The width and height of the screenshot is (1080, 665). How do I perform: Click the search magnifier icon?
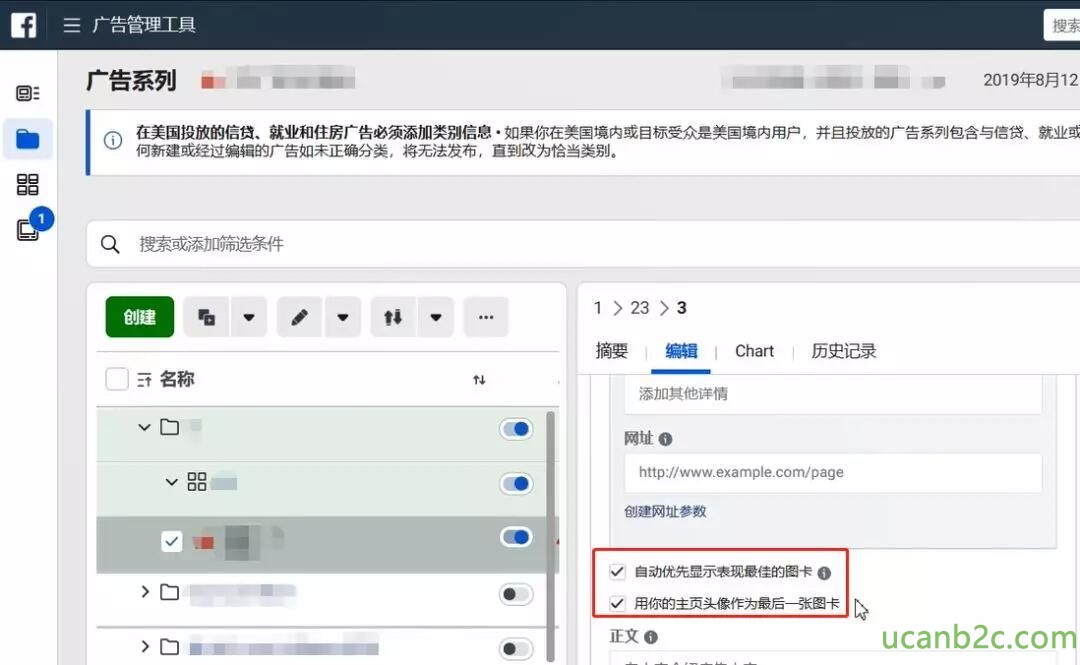coord(110,244)
